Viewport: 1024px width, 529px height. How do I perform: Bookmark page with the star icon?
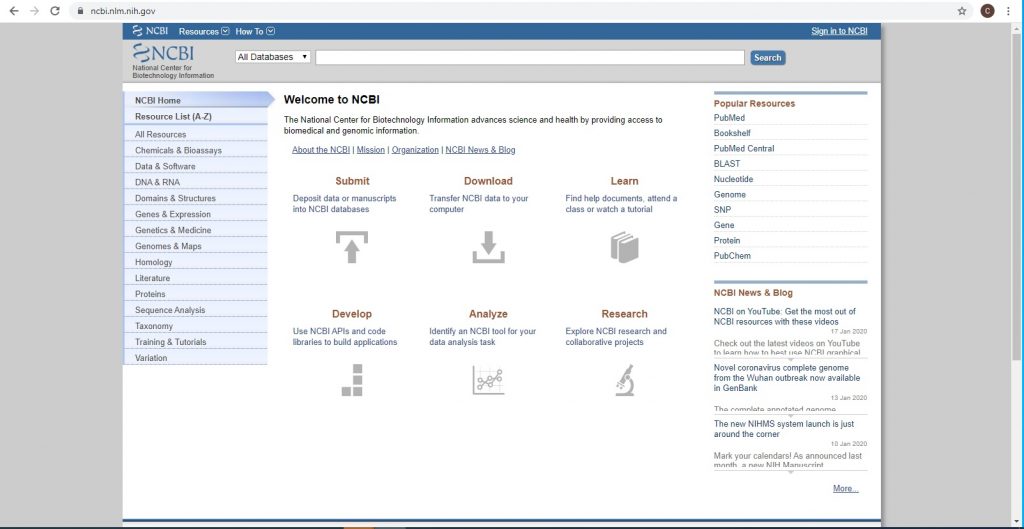click(x=962, y=11)
